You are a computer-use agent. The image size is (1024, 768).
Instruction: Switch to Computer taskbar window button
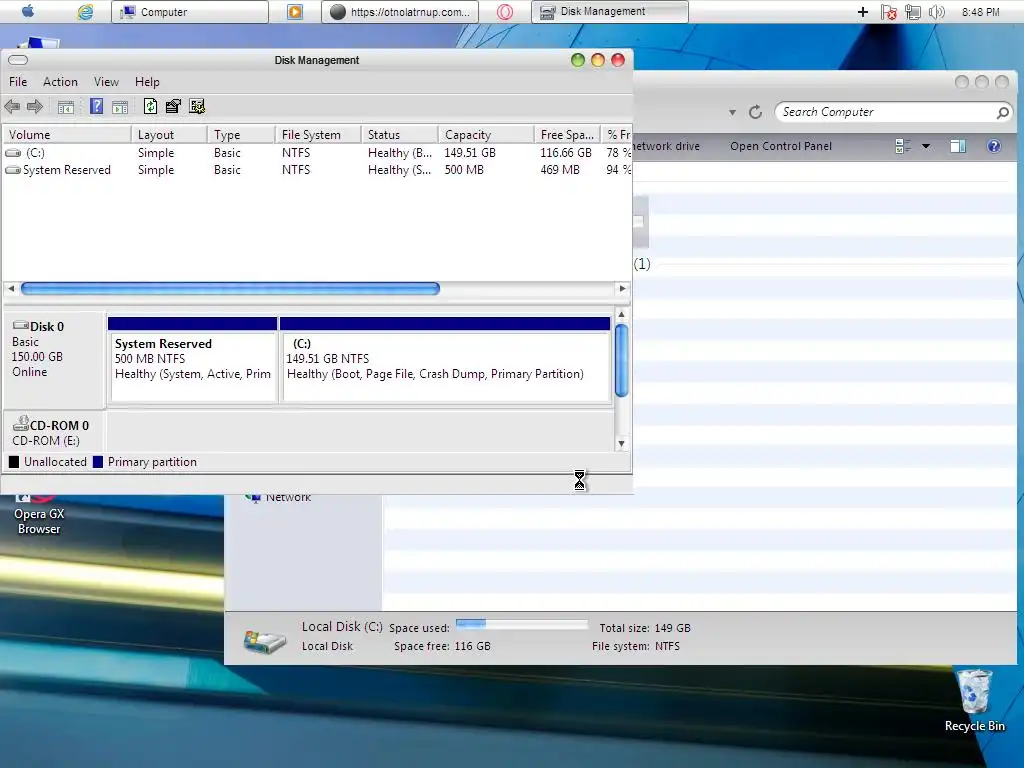189,12
